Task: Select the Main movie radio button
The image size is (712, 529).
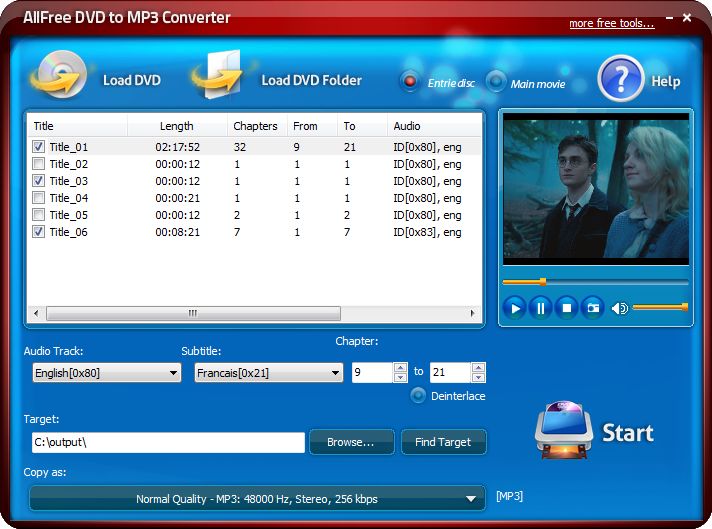Action: point(495,82)
